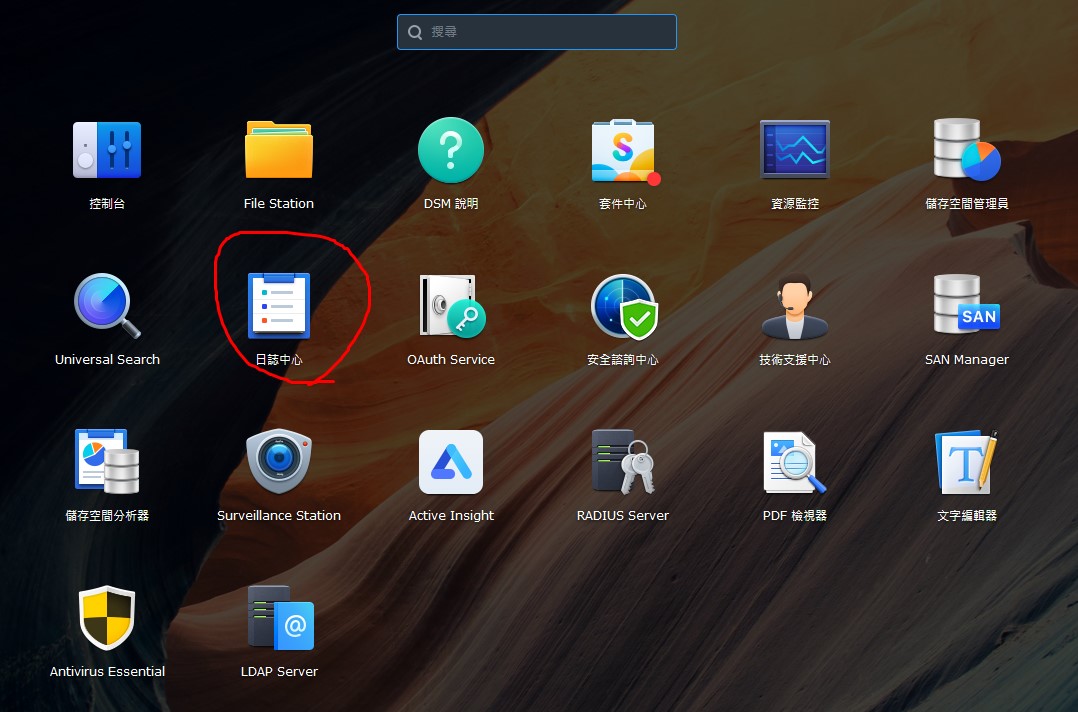Launch SAN Manager
Screen dimensions: 1078x712
pos(967,307)
